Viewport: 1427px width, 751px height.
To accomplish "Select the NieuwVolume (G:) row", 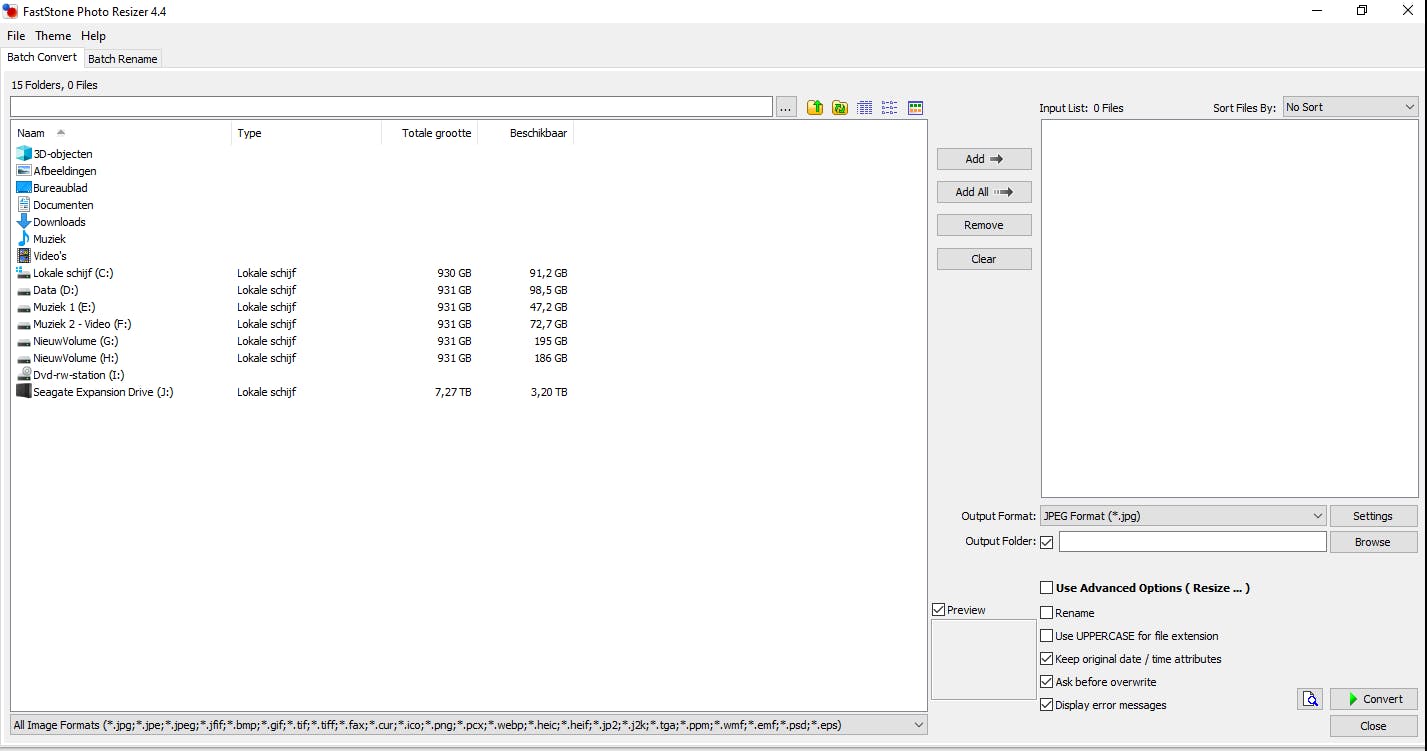I will (294, 341).
